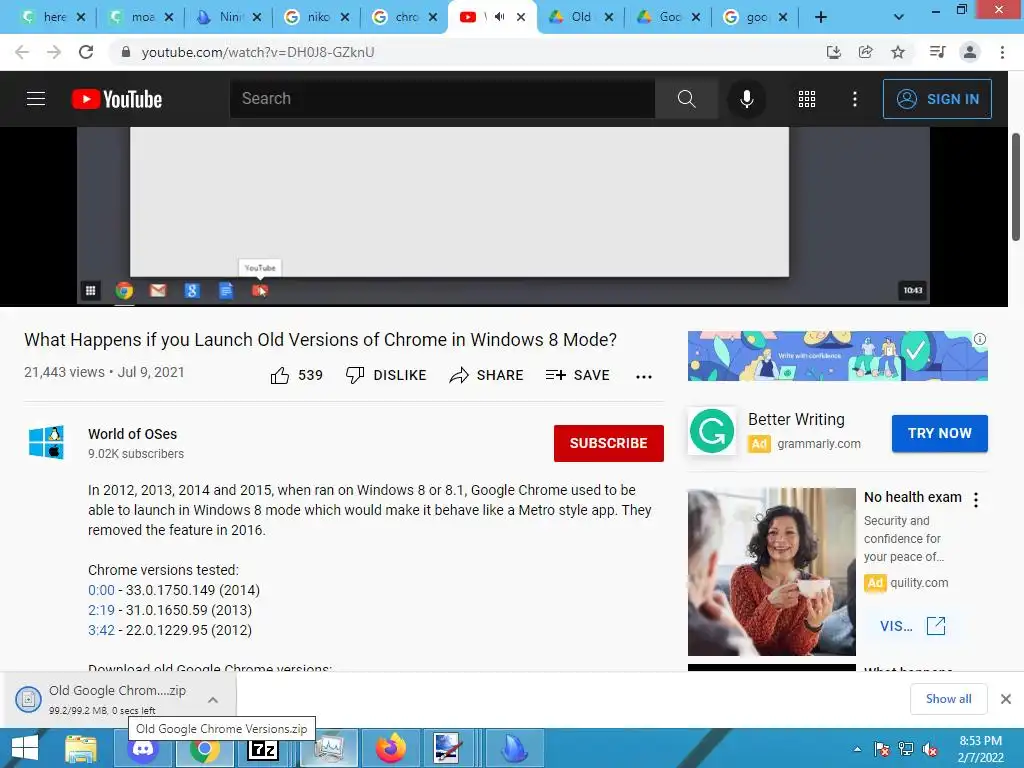Open the YouTube guide hamburger menu

[x=36, y=99]
